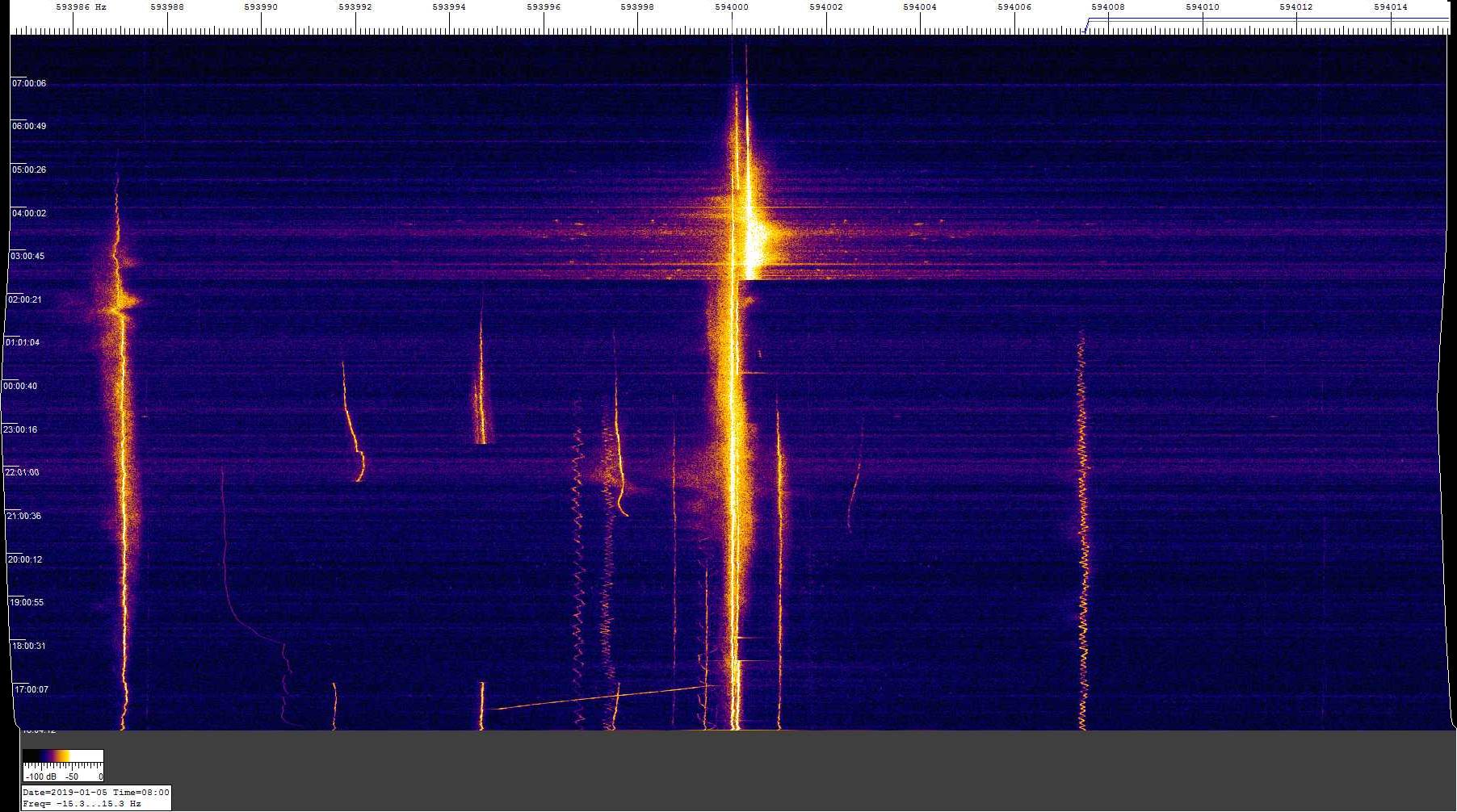Click the '594006' frequency axis label

[1014, 7]
